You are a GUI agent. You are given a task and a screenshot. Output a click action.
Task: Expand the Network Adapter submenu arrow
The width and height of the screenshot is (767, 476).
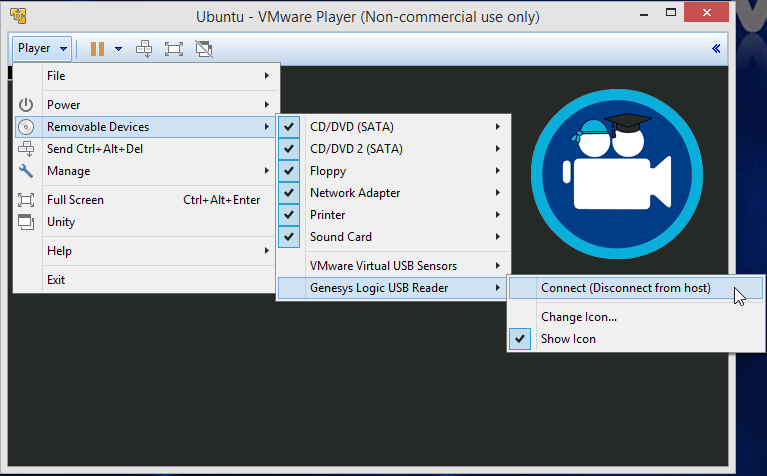497,193
